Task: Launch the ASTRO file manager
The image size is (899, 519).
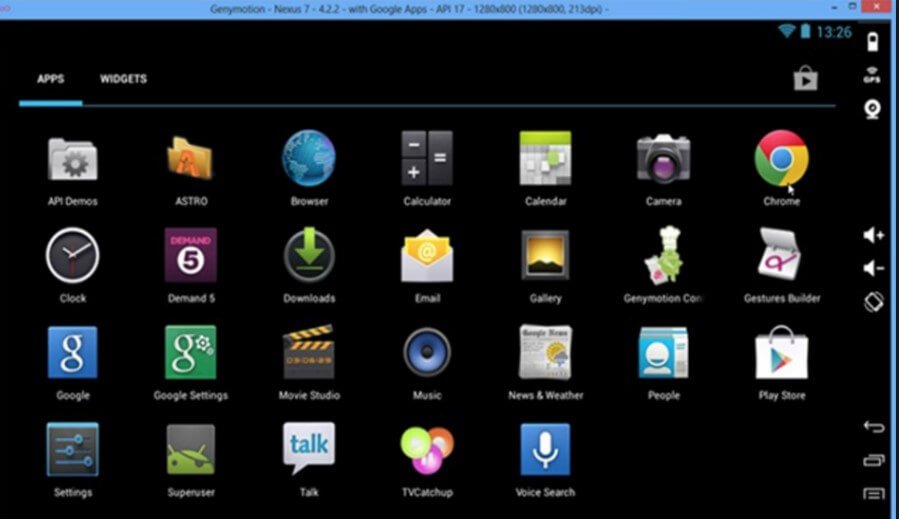Action: (x=190, y=159)
